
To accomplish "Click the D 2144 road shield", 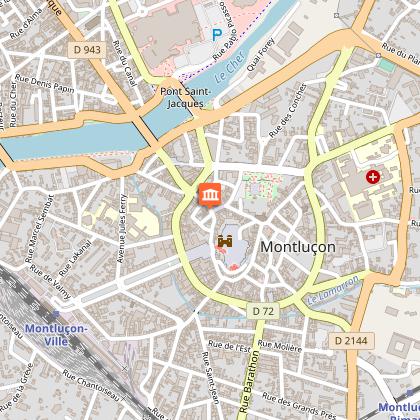I will pos(351,341).
